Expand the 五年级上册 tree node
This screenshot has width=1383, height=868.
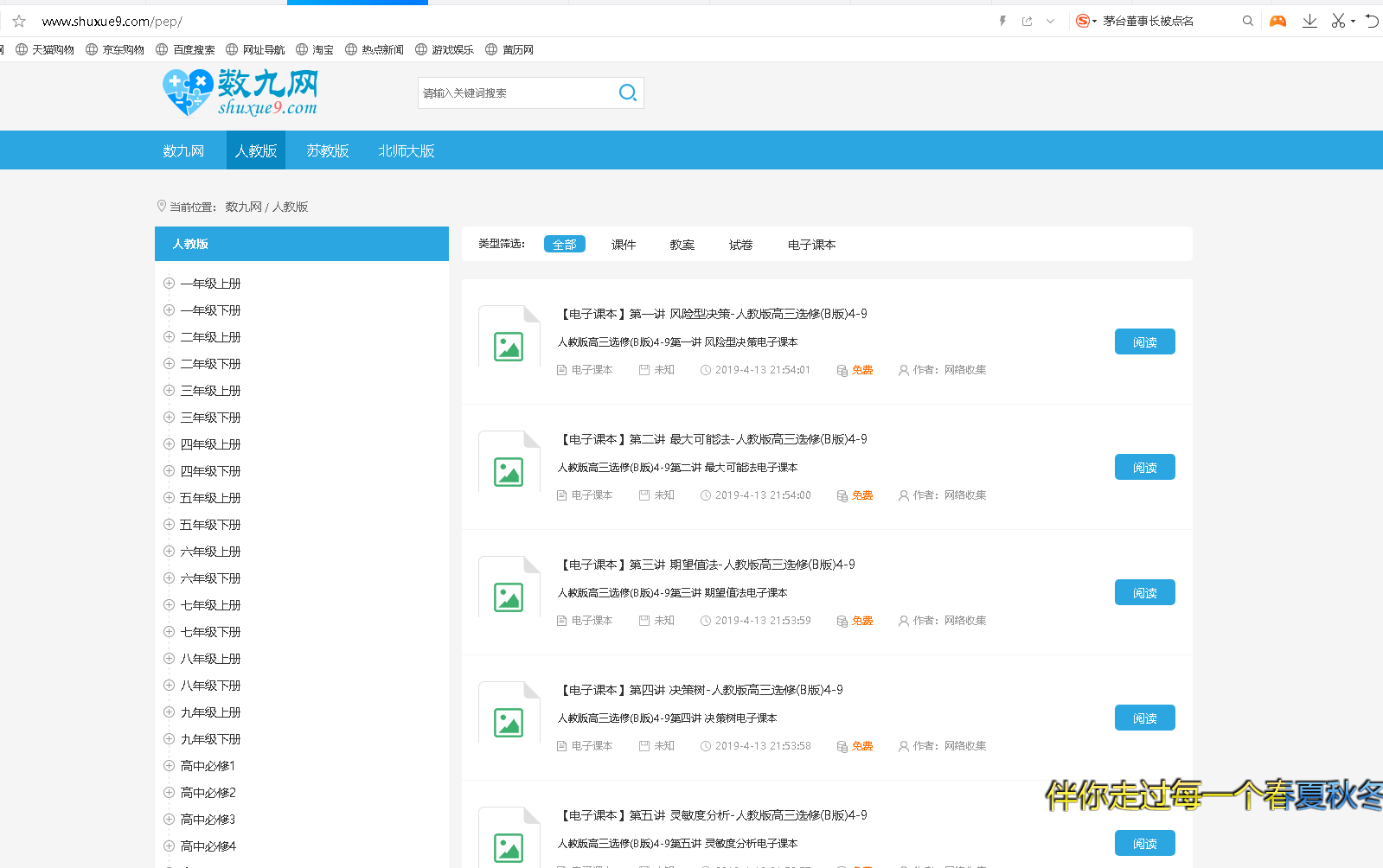point(170,497)
